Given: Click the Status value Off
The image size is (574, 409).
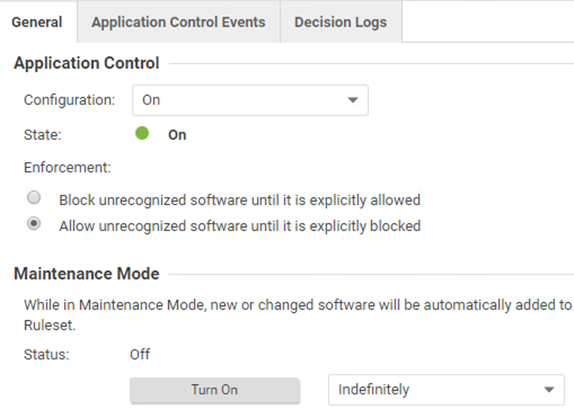Looking at the screenshot, I should coord(140,354).
